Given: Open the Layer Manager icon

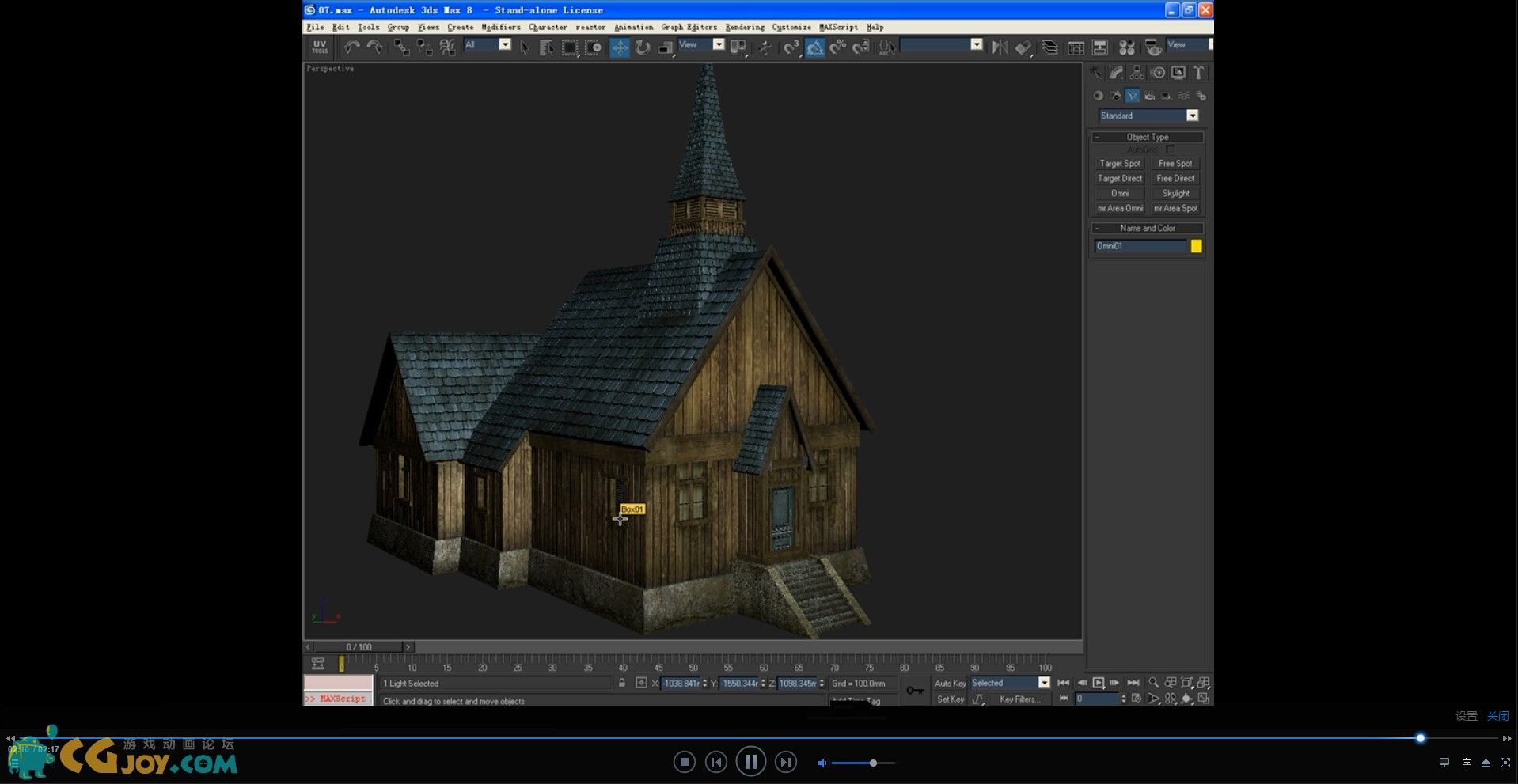Looking at the screenshot, I should (x=1049, y=47).
